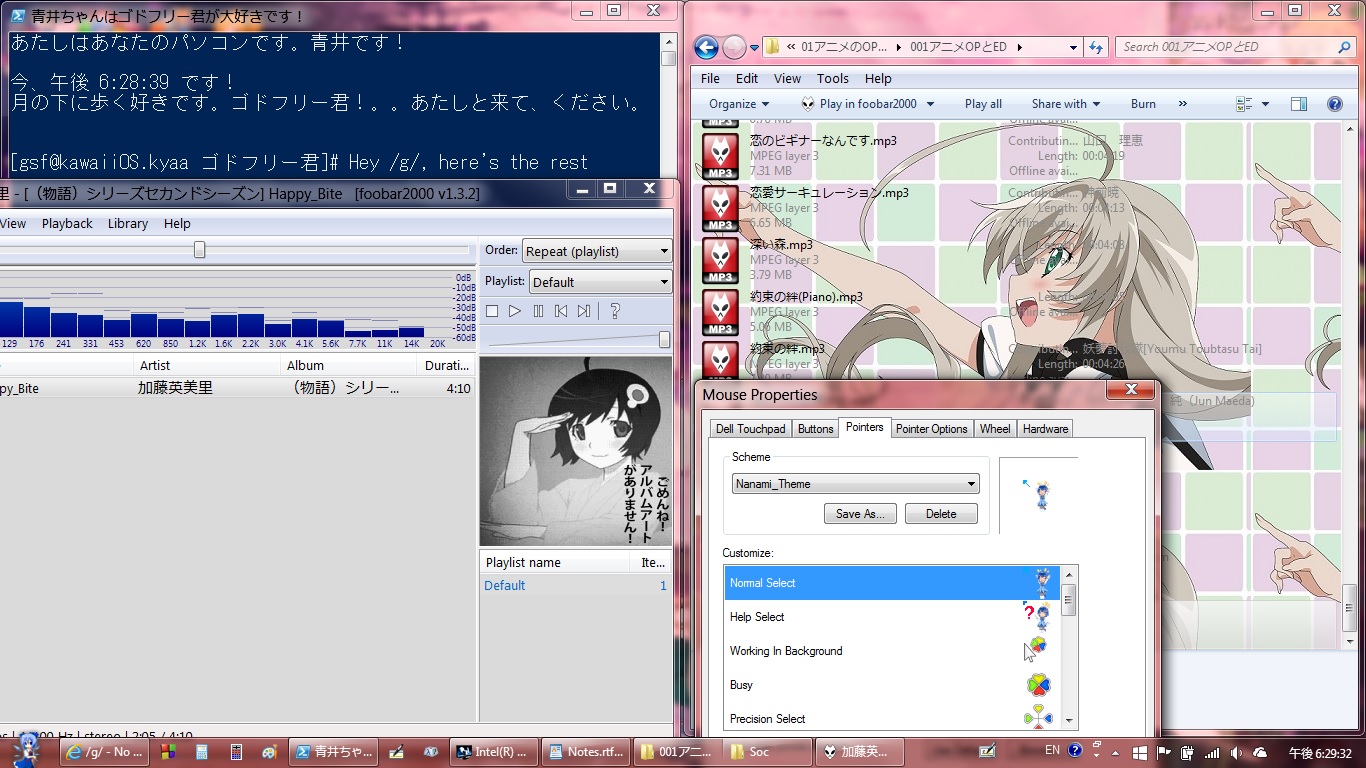Stop playback in foobar2000

click(x=492, y=312)
